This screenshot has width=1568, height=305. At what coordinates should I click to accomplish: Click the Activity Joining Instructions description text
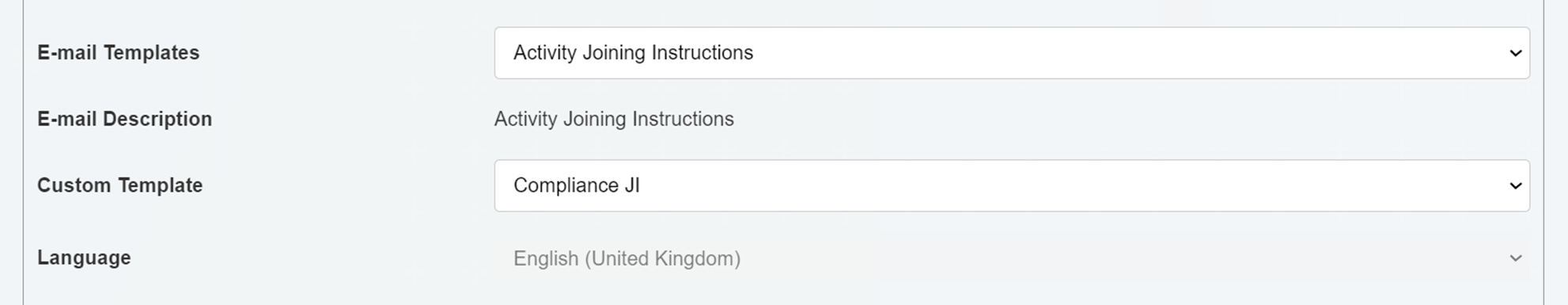pos(614,119)
